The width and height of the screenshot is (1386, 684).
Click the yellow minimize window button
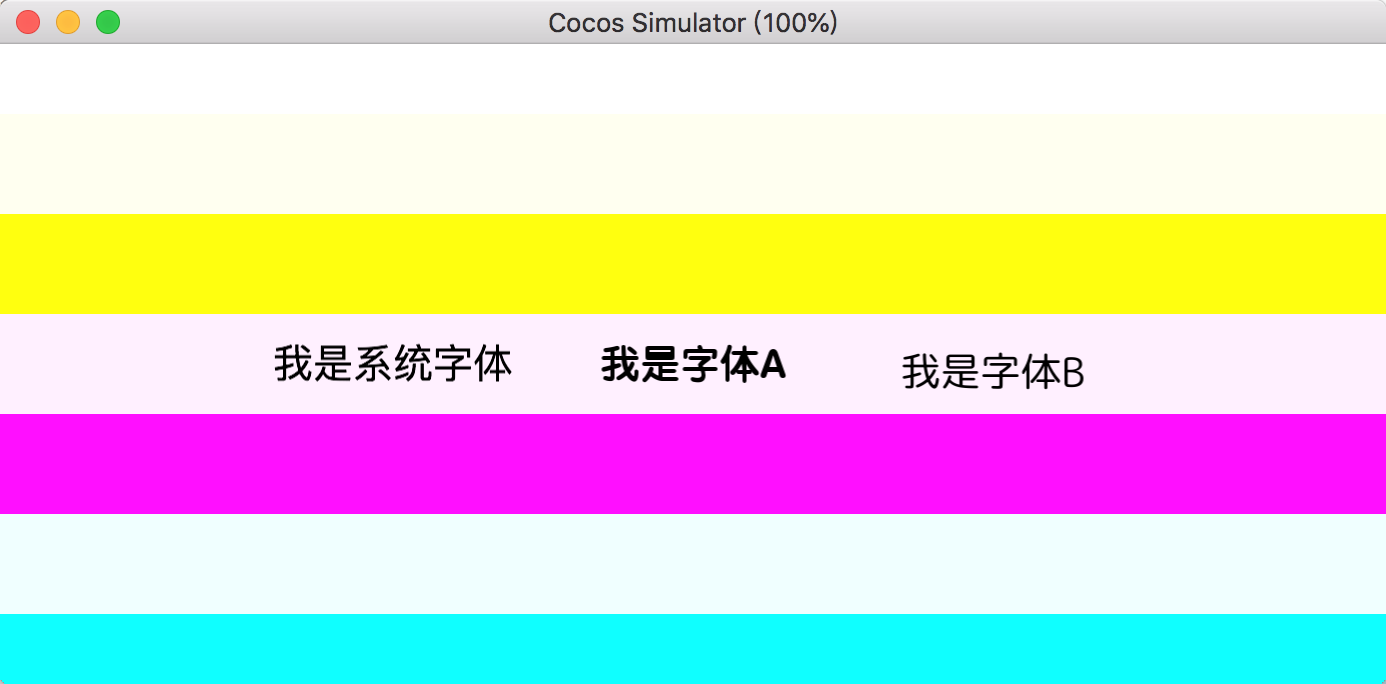pos(68,22)
